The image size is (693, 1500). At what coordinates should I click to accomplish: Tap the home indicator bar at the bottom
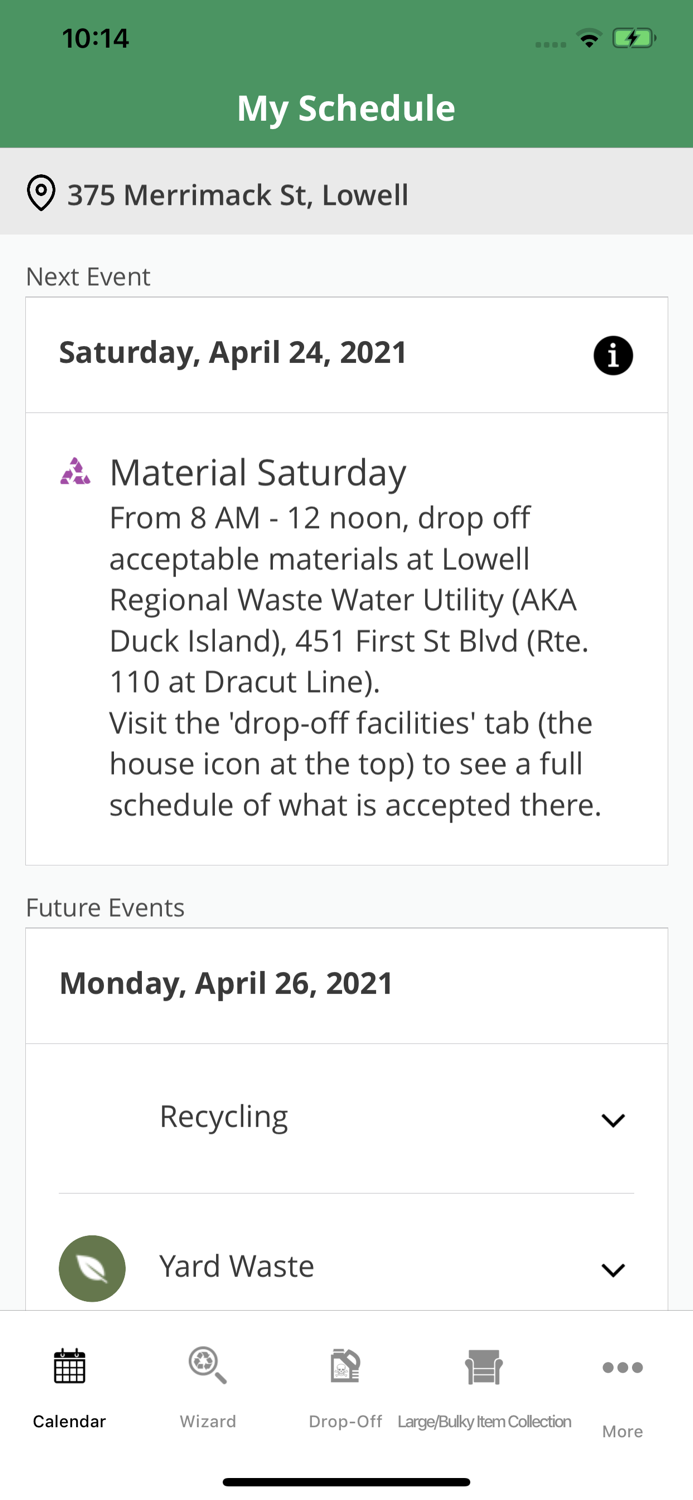tap(346, 1481)
